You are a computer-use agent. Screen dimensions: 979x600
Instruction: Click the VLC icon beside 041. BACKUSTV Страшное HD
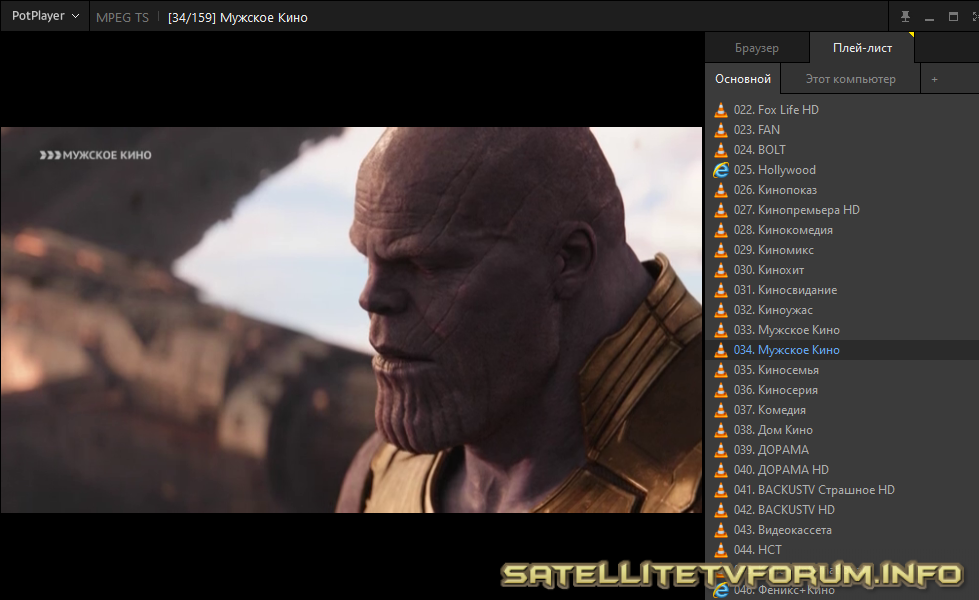click(721, 489)
